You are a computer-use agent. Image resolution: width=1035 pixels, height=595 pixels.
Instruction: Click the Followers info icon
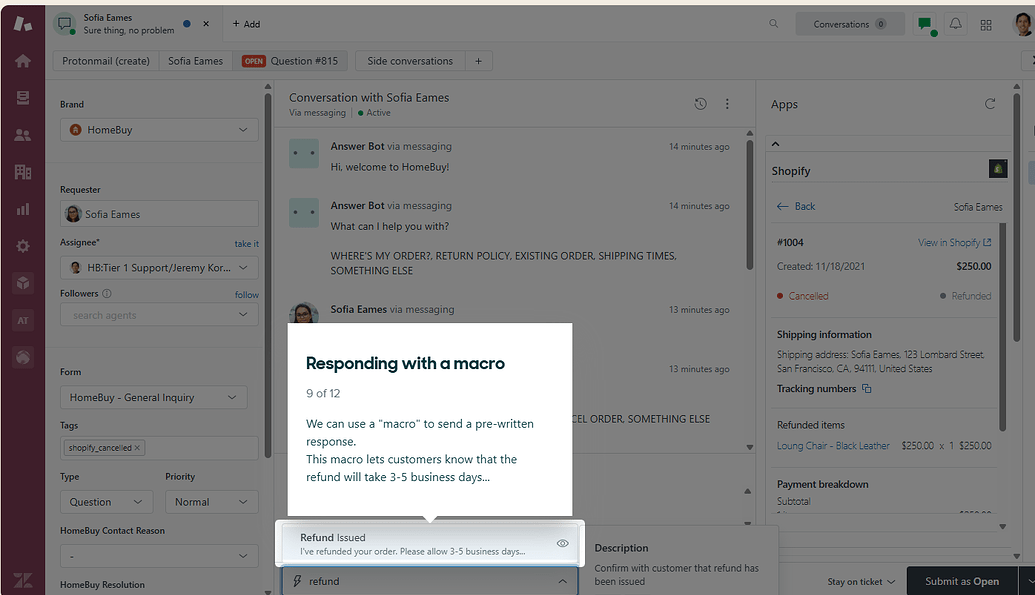pos(107,293)
